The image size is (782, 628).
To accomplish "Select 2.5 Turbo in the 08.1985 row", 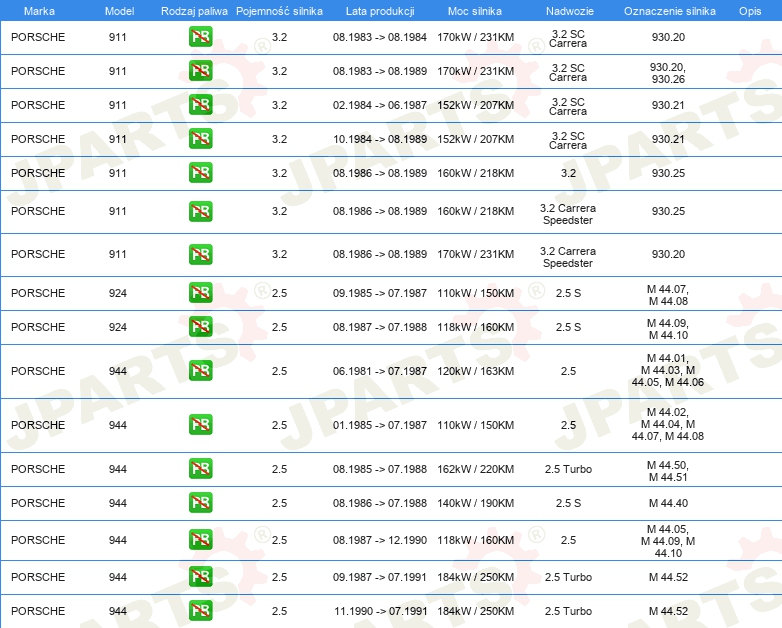I will (568, 469).
